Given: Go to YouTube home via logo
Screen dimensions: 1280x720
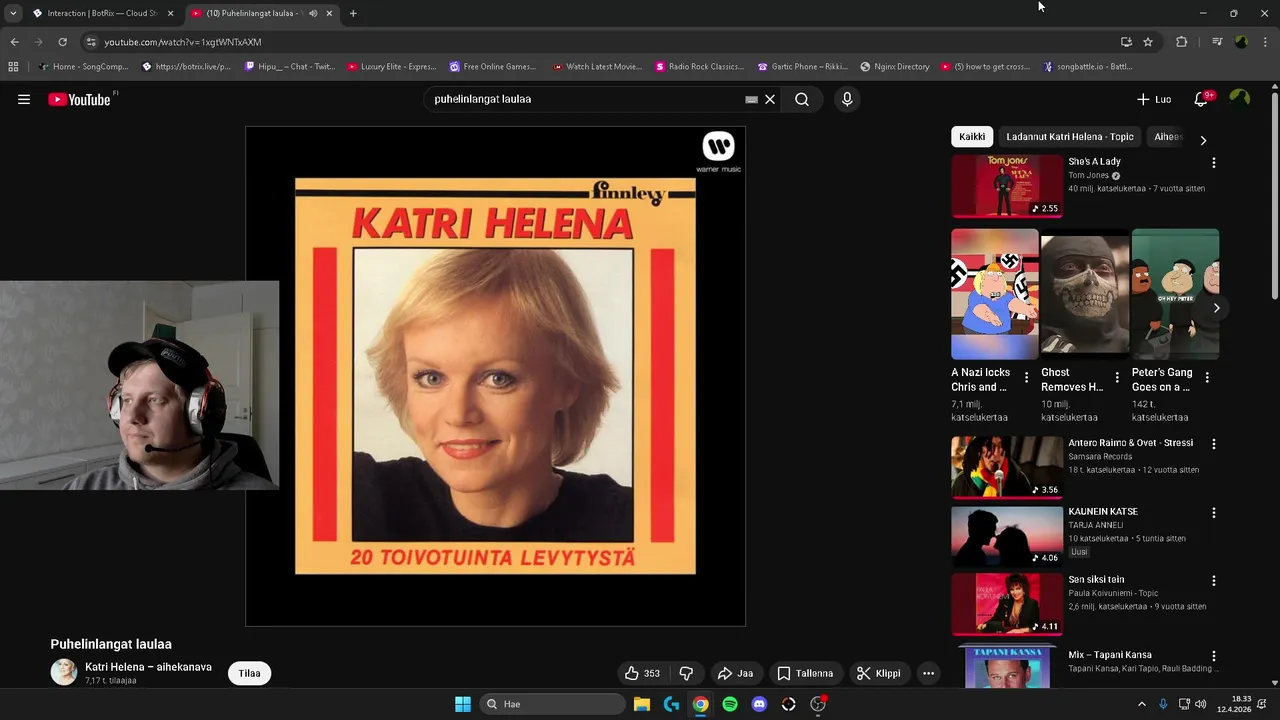Looking at the screenshot, I should point(80,99).
